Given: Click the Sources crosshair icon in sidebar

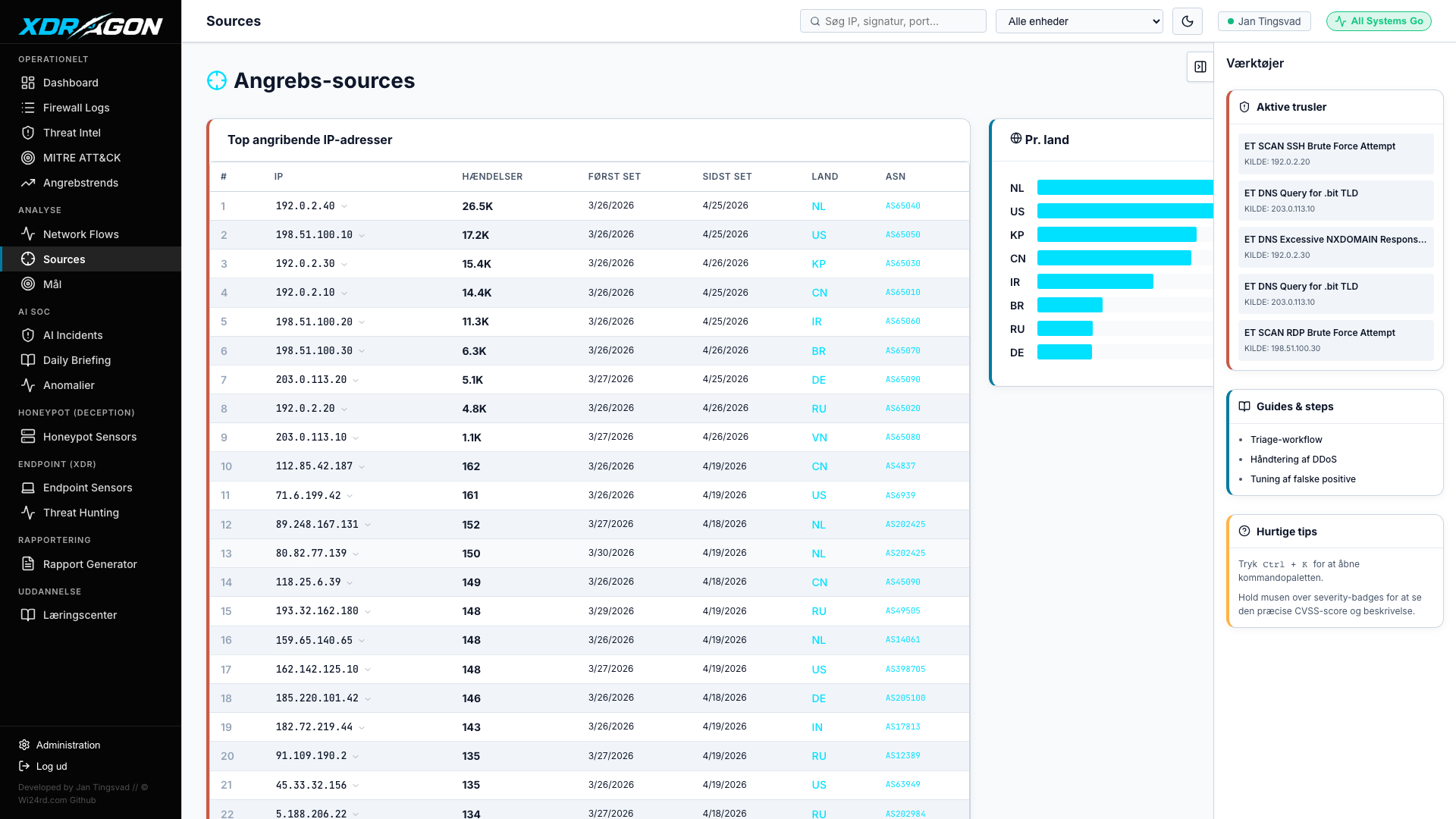Looking at the screenshot, I should (28, 259).
